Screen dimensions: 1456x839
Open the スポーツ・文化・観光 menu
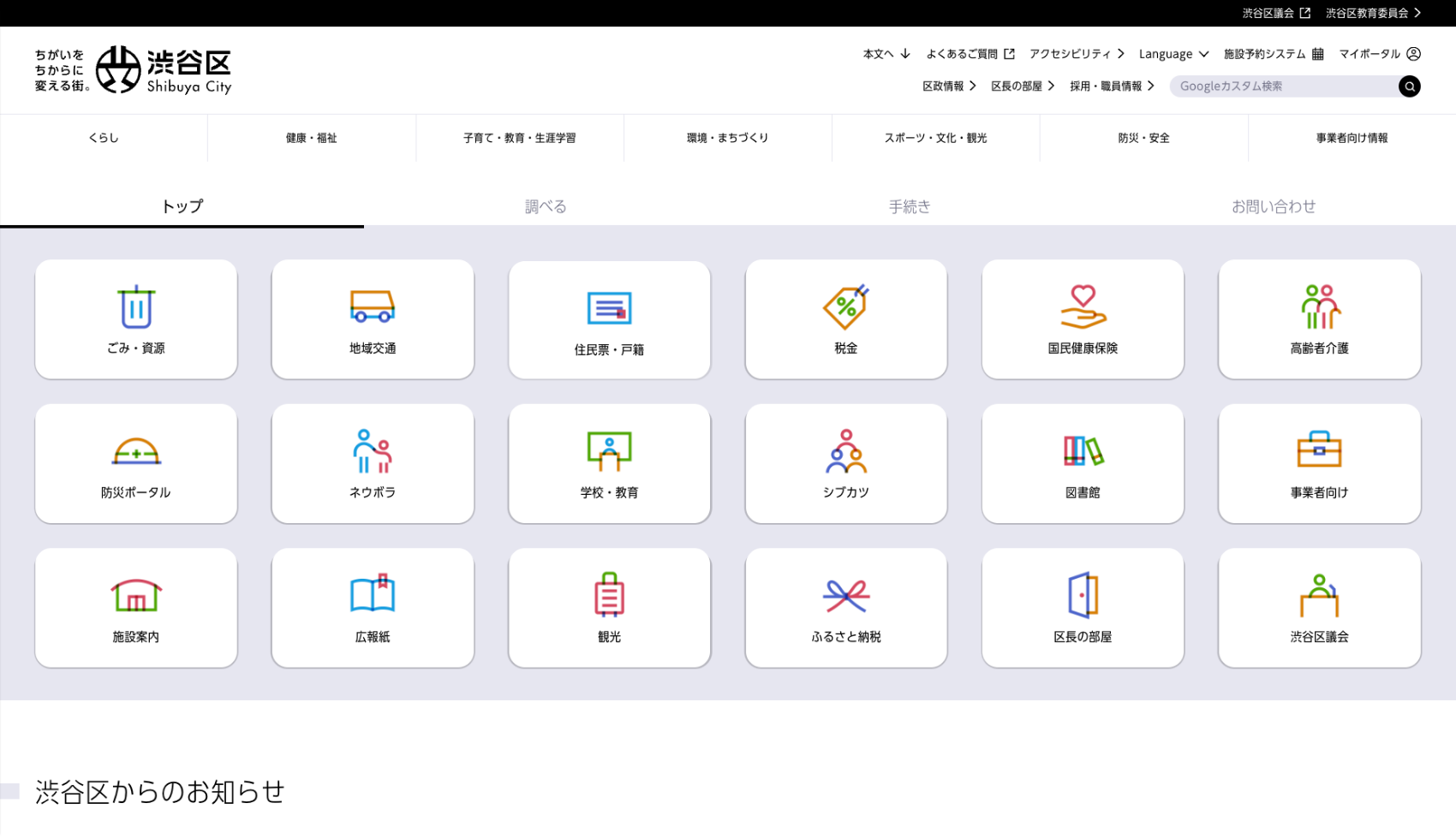pos(936,138)
